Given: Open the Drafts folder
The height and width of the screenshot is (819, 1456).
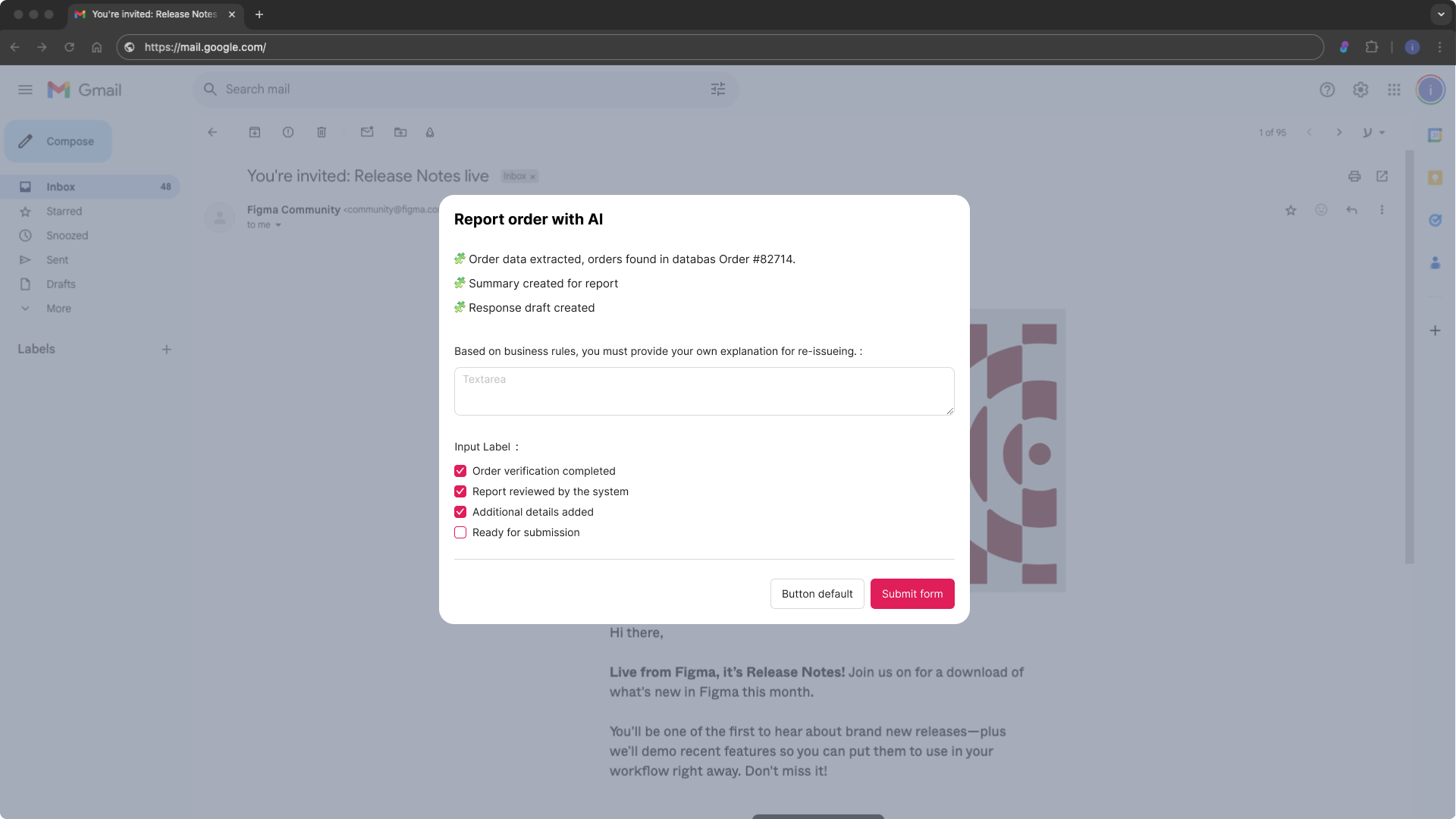Looking at the screenshot, I should [61, 284].
